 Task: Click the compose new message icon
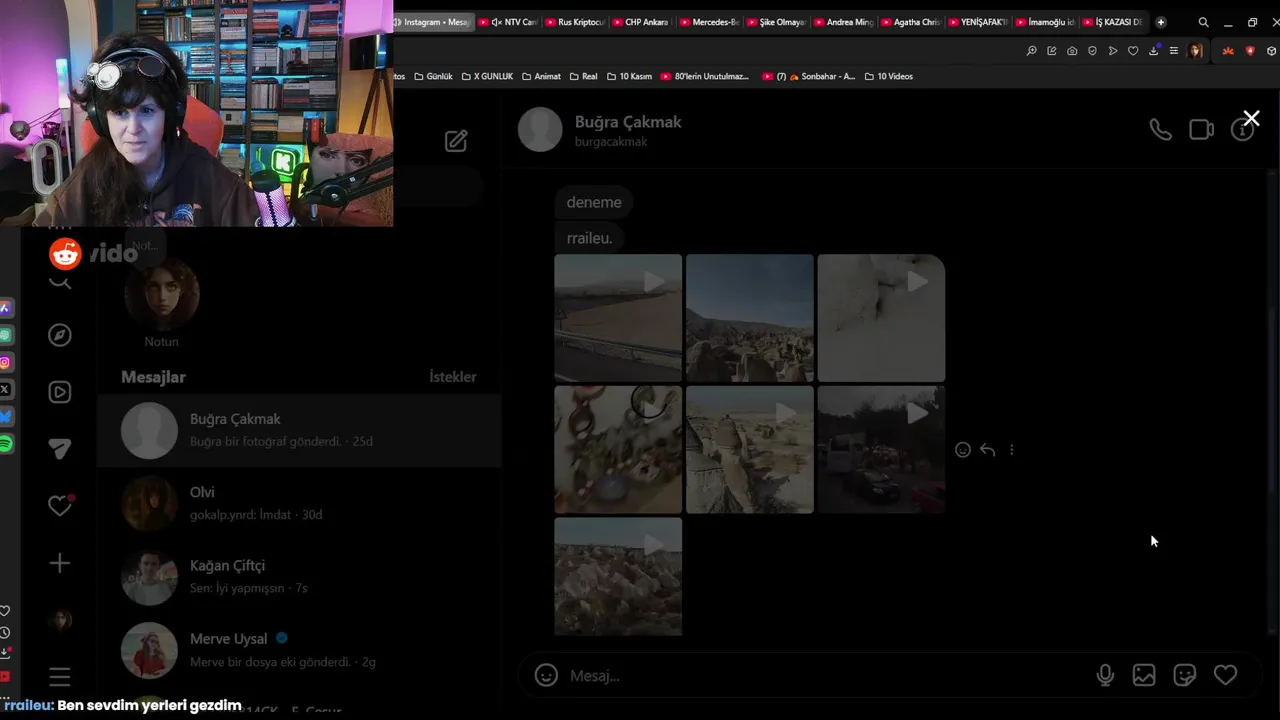click(456, 141)
